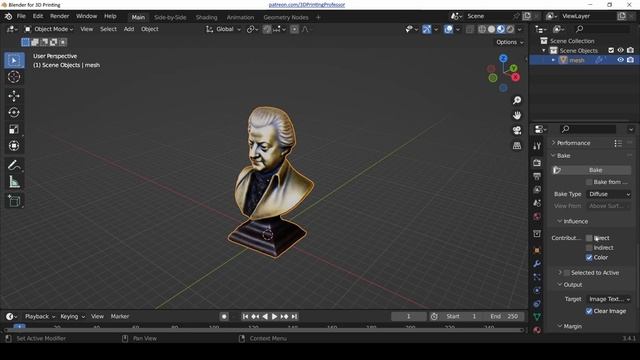Image resolution: width=640 pixels, height=360 pixels.
Task: Open the viewport Add menu
Action: coord(129,29)
